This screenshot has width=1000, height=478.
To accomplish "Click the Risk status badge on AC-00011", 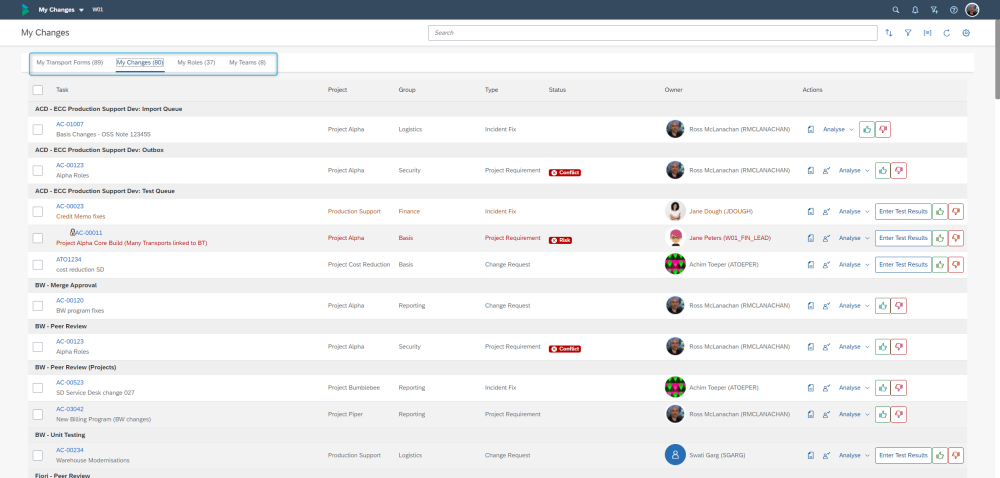I will pos(560,240).
